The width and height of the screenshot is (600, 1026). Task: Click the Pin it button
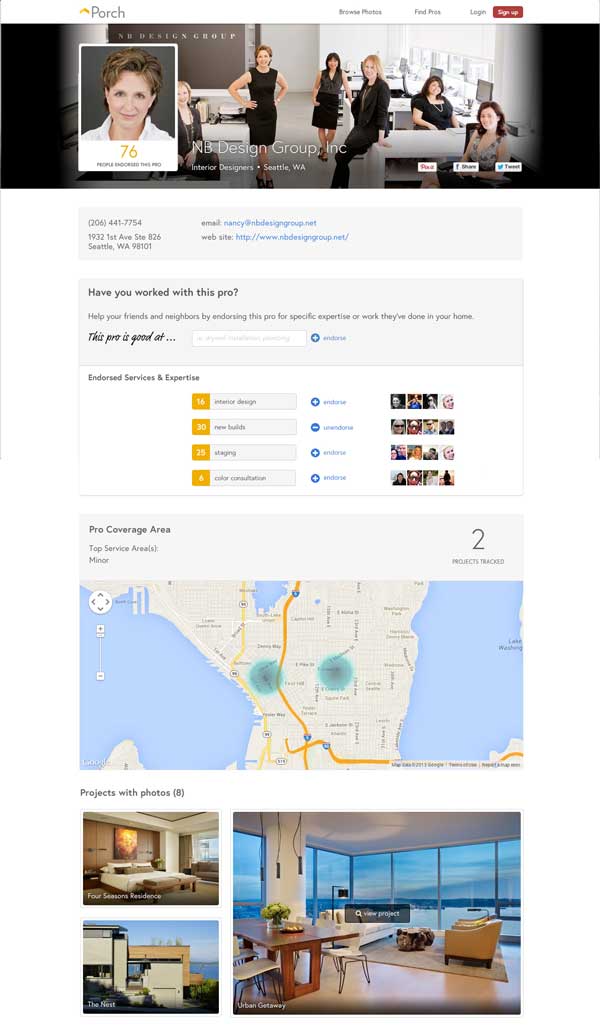[x=427, y=167]
